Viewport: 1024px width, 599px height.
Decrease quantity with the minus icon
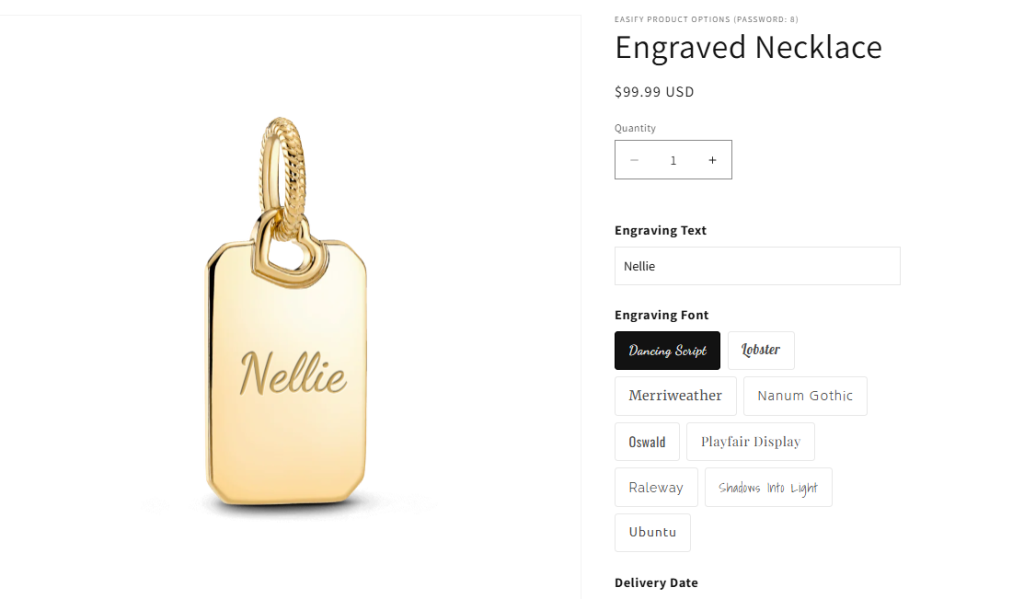click(x=634, y=160)
